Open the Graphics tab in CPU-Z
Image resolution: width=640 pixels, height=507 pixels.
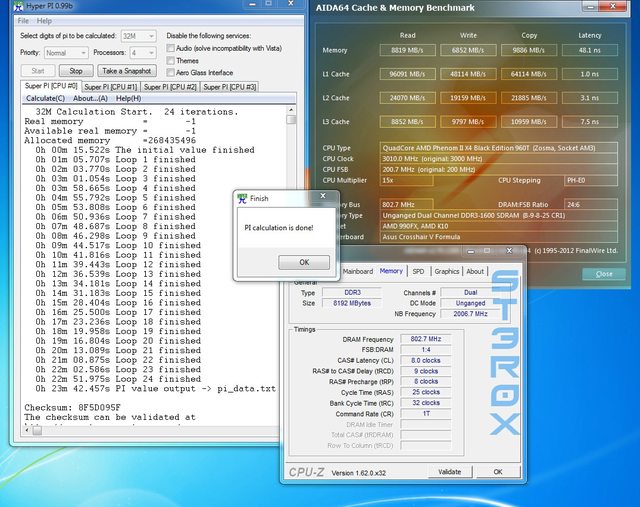click(447, 271)
